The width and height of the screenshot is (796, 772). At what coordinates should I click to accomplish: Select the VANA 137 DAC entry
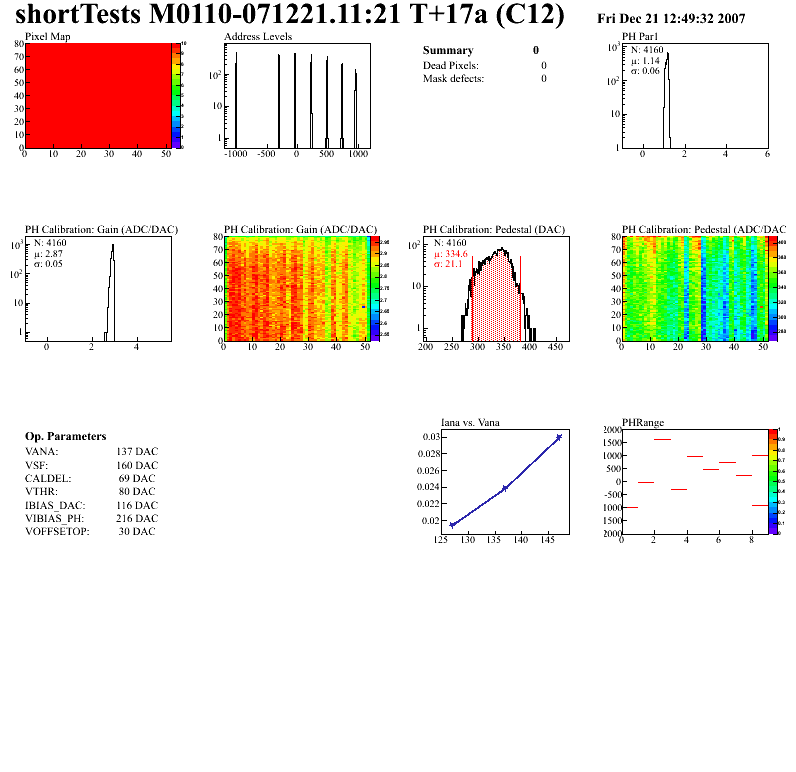coord(92,451)
